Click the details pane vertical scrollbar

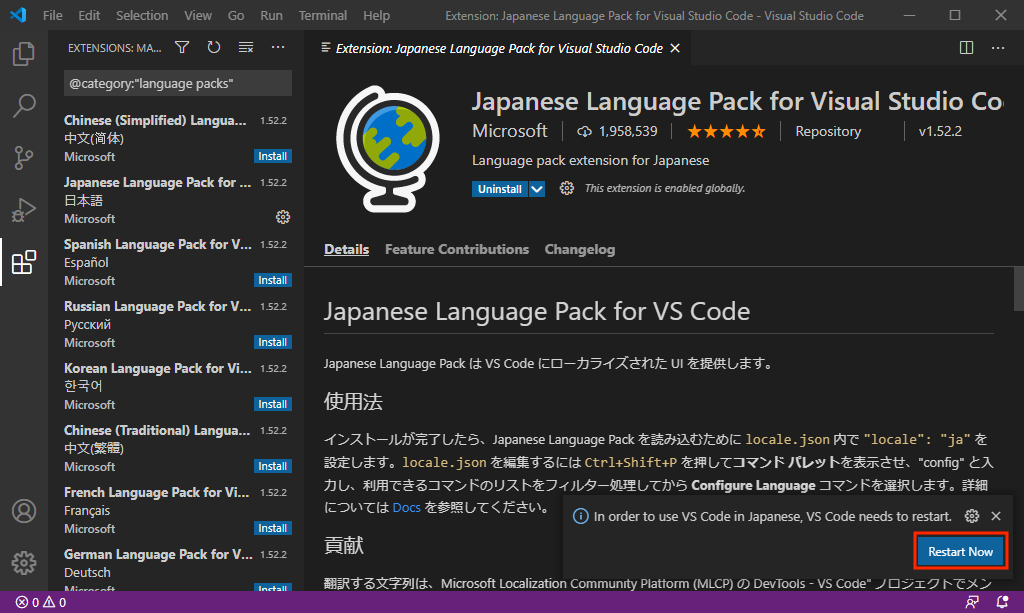coord(1018,289)
